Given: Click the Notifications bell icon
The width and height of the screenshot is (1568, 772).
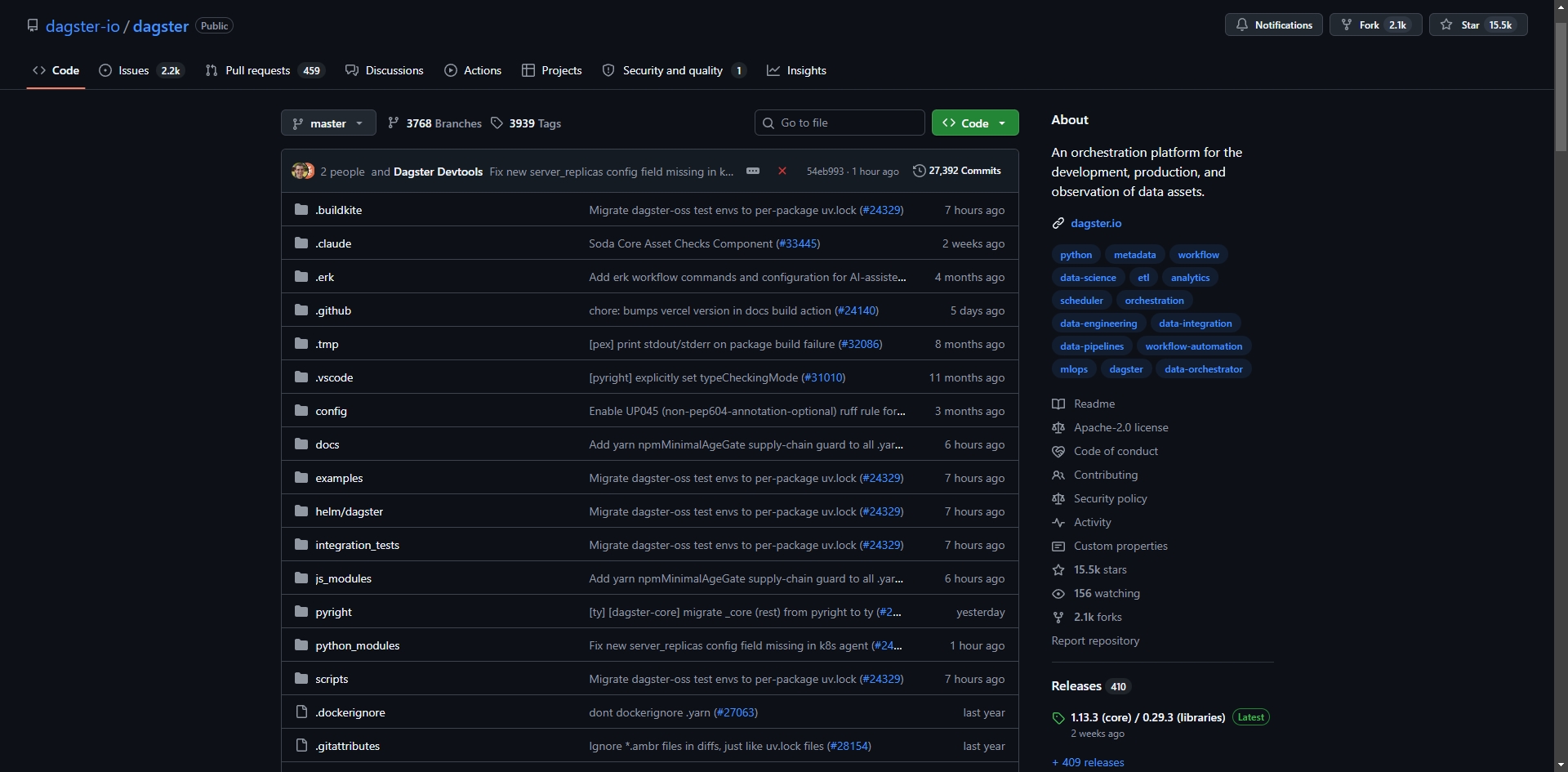Looking at the screenshot, I should [x=1241, y=25].
